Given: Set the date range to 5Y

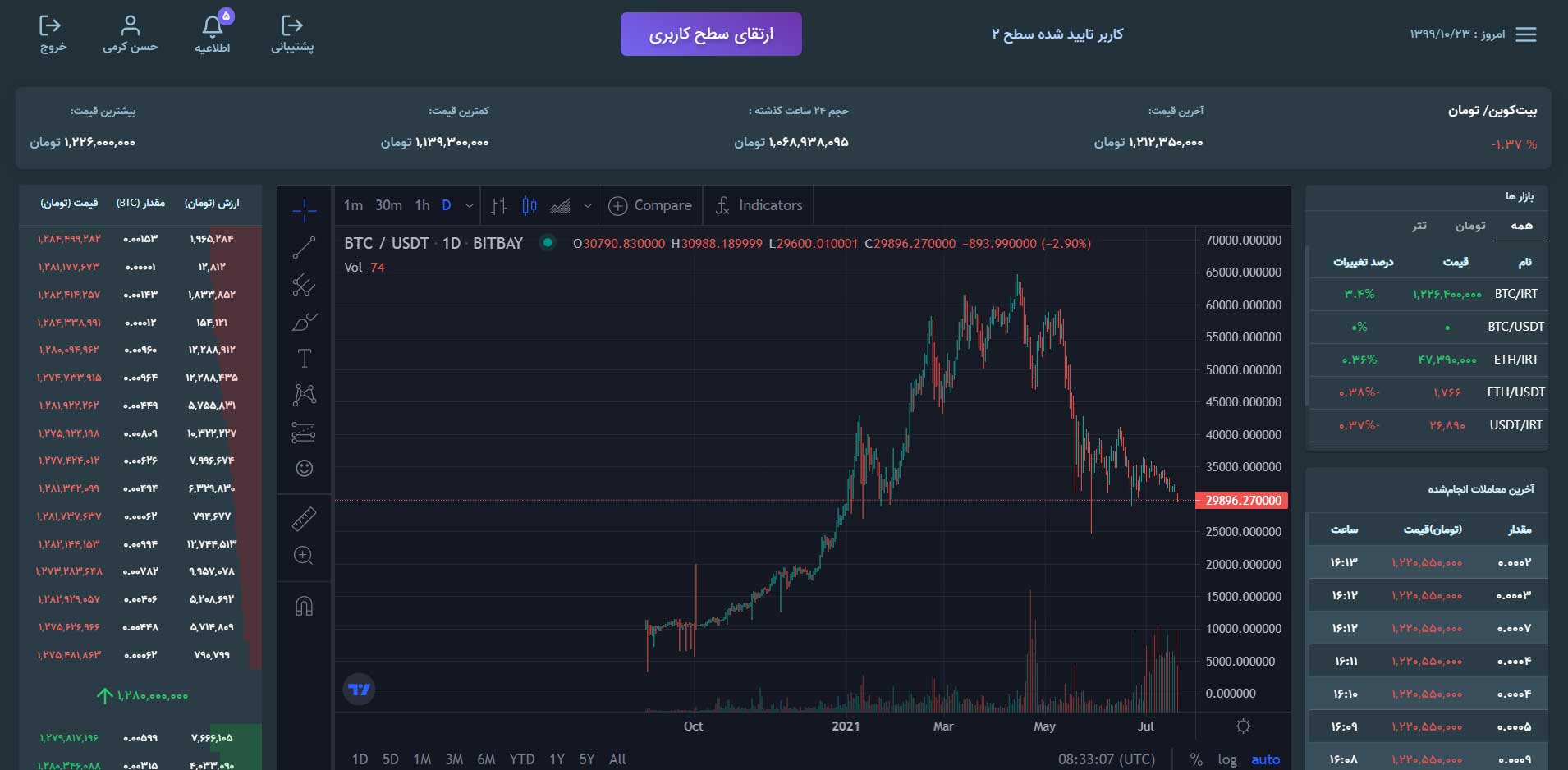Looking at the screenshot, I should [x=586, y=759].
